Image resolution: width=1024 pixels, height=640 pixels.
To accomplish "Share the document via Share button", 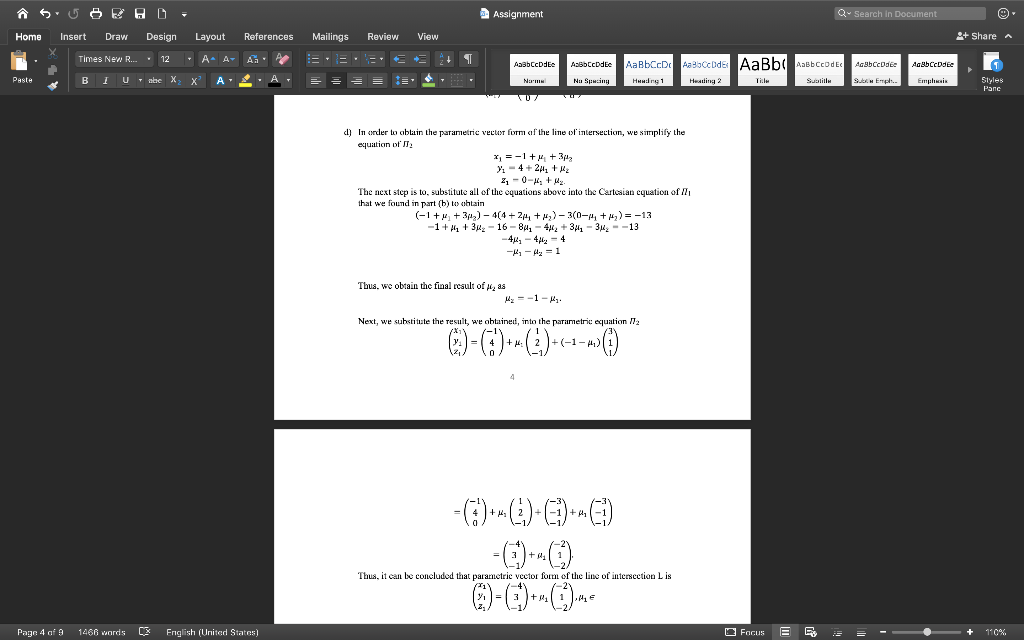I will (976, 37).
